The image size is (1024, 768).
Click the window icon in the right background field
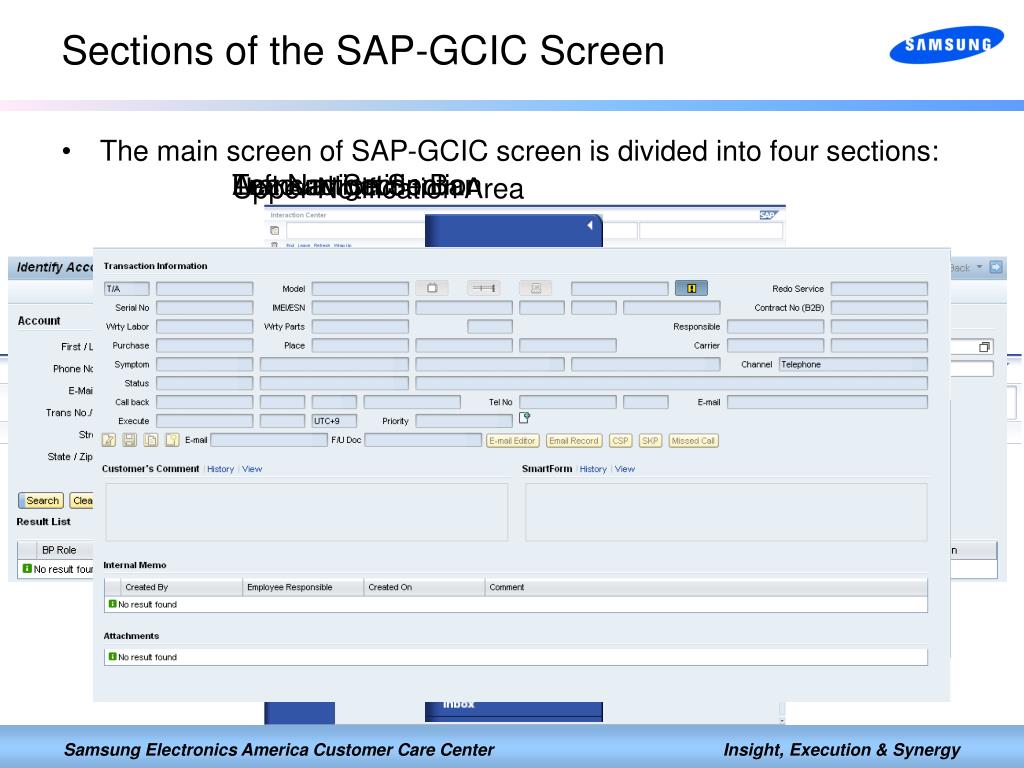tap(985, 347)
